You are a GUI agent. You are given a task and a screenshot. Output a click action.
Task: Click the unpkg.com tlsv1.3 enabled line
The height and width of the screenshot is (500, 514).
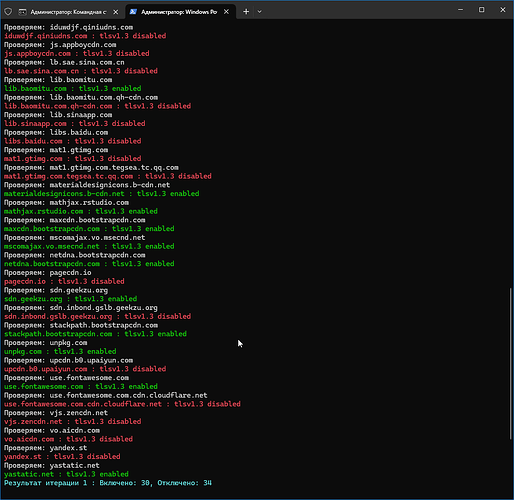(x=60, y=351)
